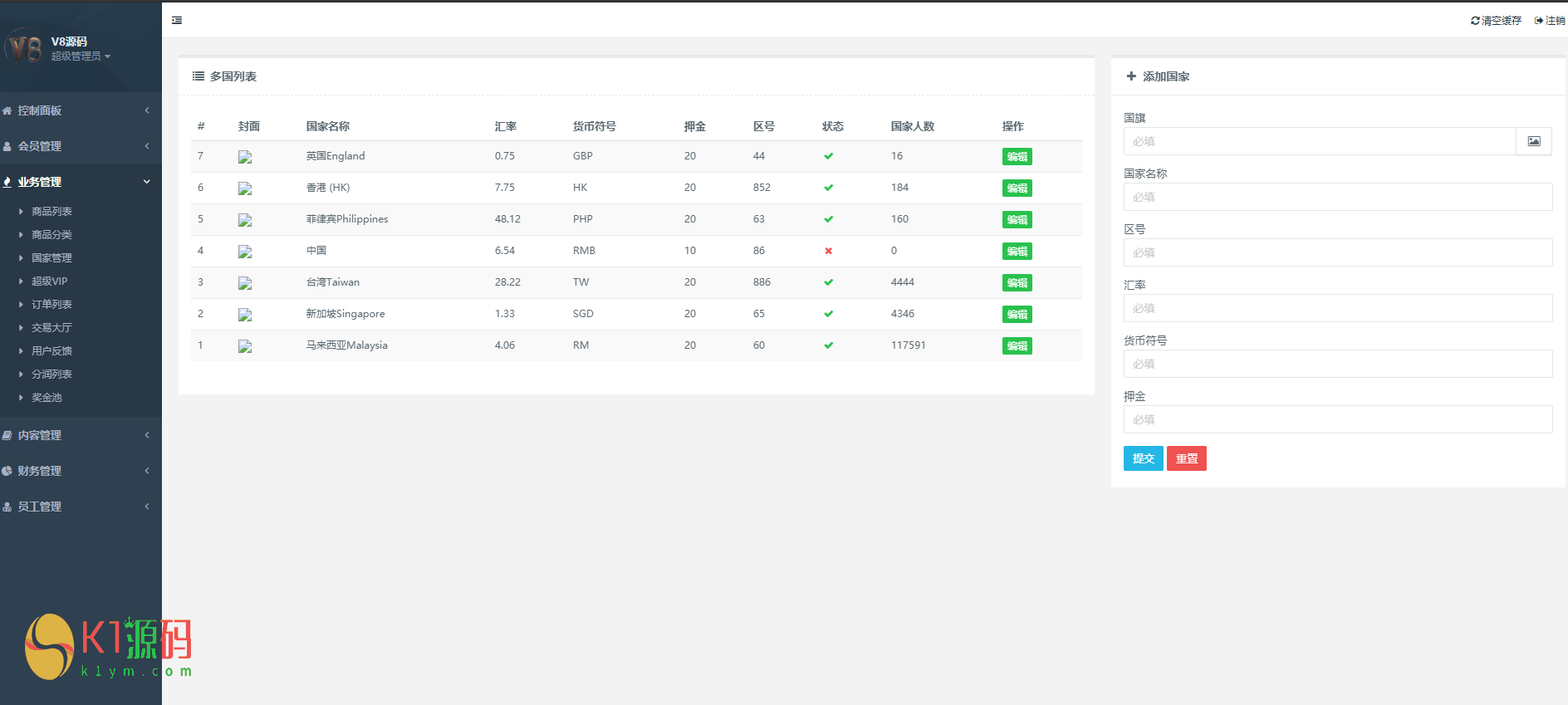
Task: Edit the 香港 (HK) row
Action: tap(1017, 188)
